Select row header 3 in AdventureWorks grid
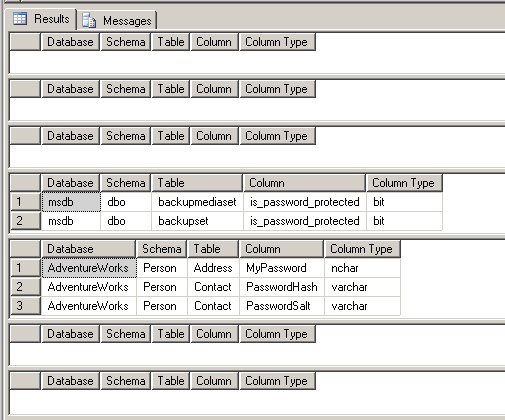 26,306
